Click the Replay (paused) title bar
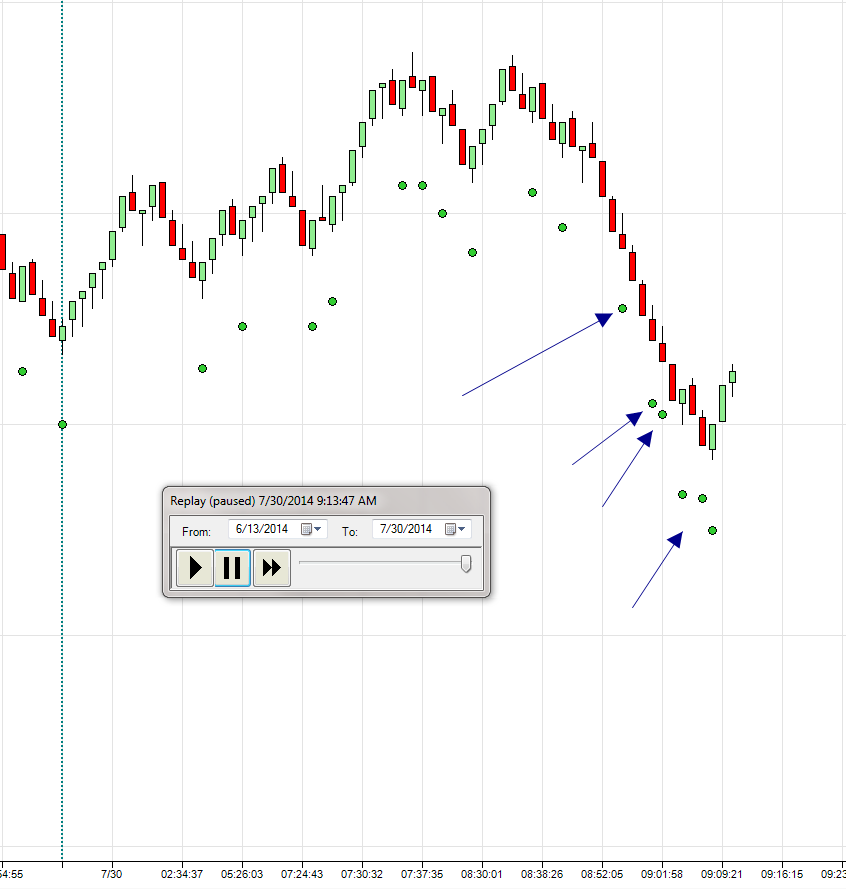This screenshot has width=846, height=889. coord(326,501)
